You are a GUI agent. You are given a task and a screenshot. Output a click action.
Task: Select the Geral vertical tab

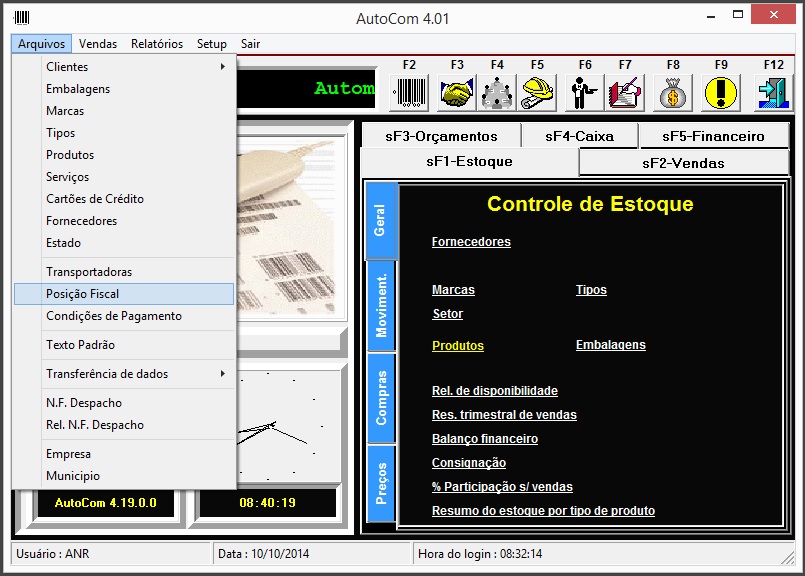click(381, 220)
